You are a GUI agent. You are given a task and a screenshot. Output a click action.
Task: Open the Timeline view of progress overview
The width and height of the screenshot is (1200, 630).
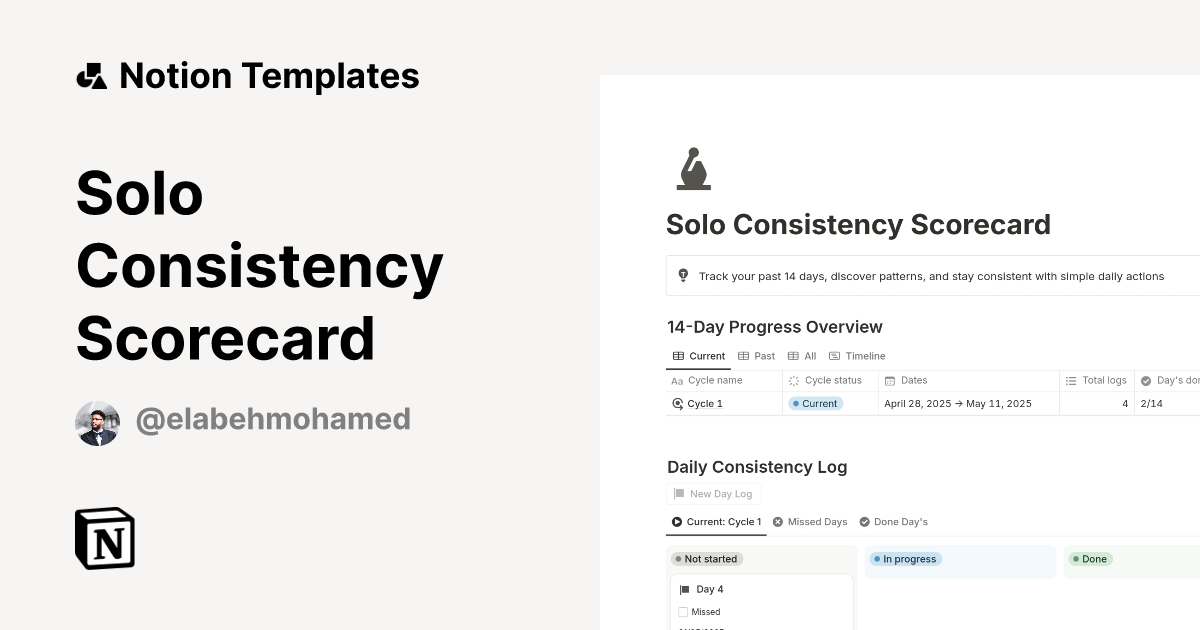[x=858, y=356]
